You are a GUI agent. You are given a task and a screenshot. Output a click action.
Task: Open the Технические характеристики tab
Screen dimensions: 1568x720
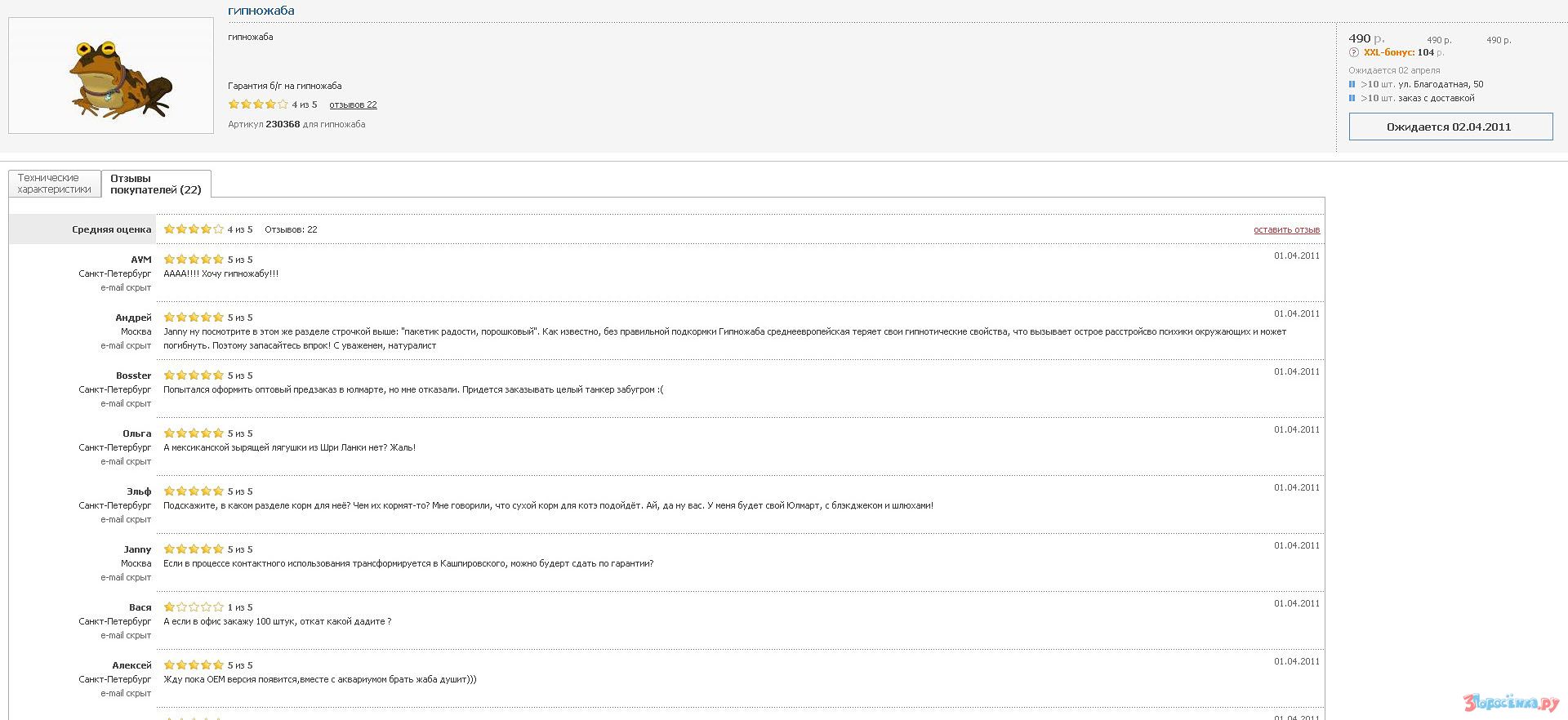pyautogui.click(x=55, y=184)
